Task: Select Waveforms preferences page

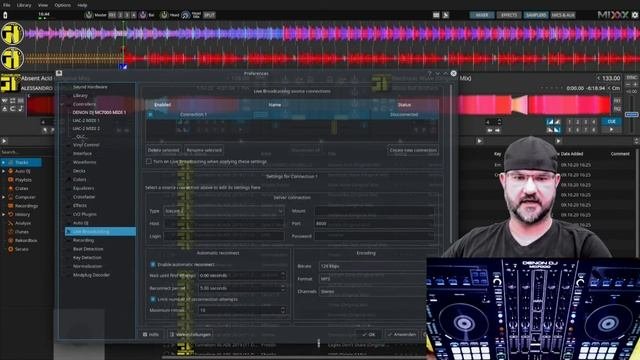Action: coord(84,162)
